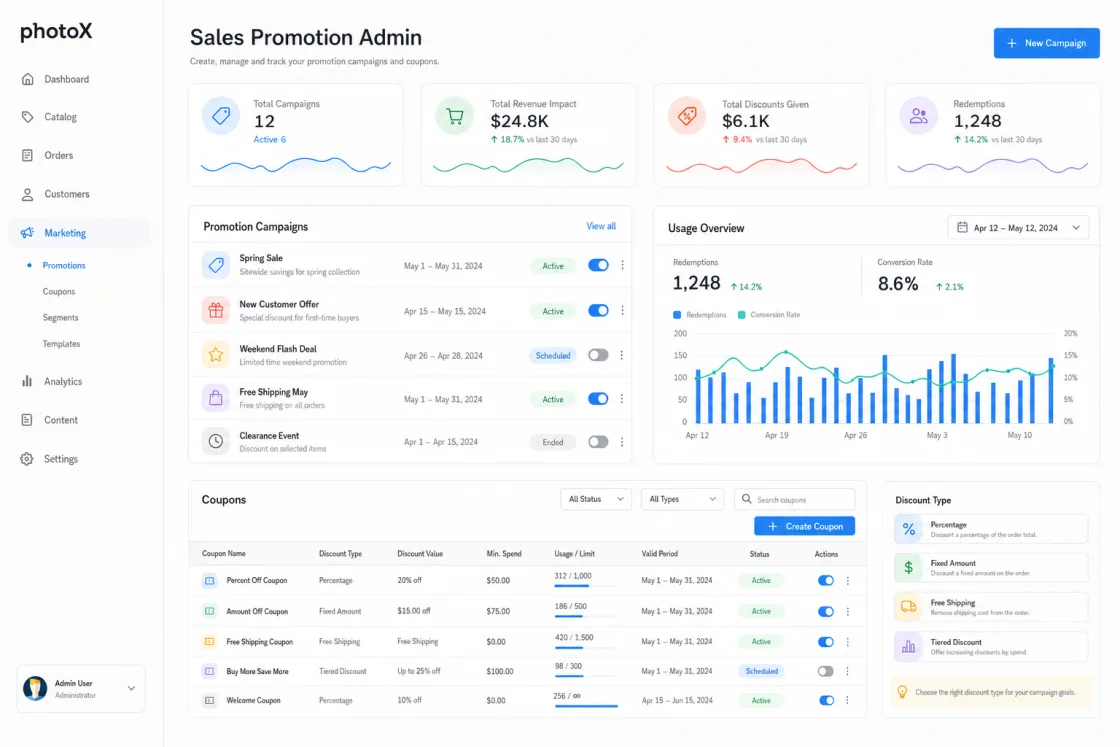1120x747 pixels.
Task: Click the Tiered Discount chart icon
Action: click(x=909, y=647)
